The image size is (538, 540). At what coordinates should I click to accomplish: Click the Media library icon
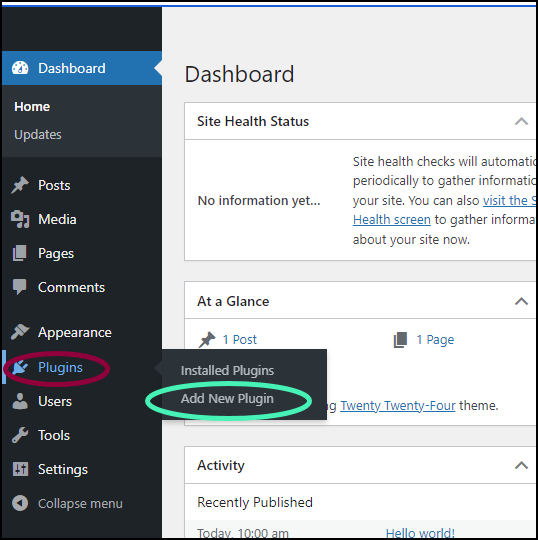(20, 219)
